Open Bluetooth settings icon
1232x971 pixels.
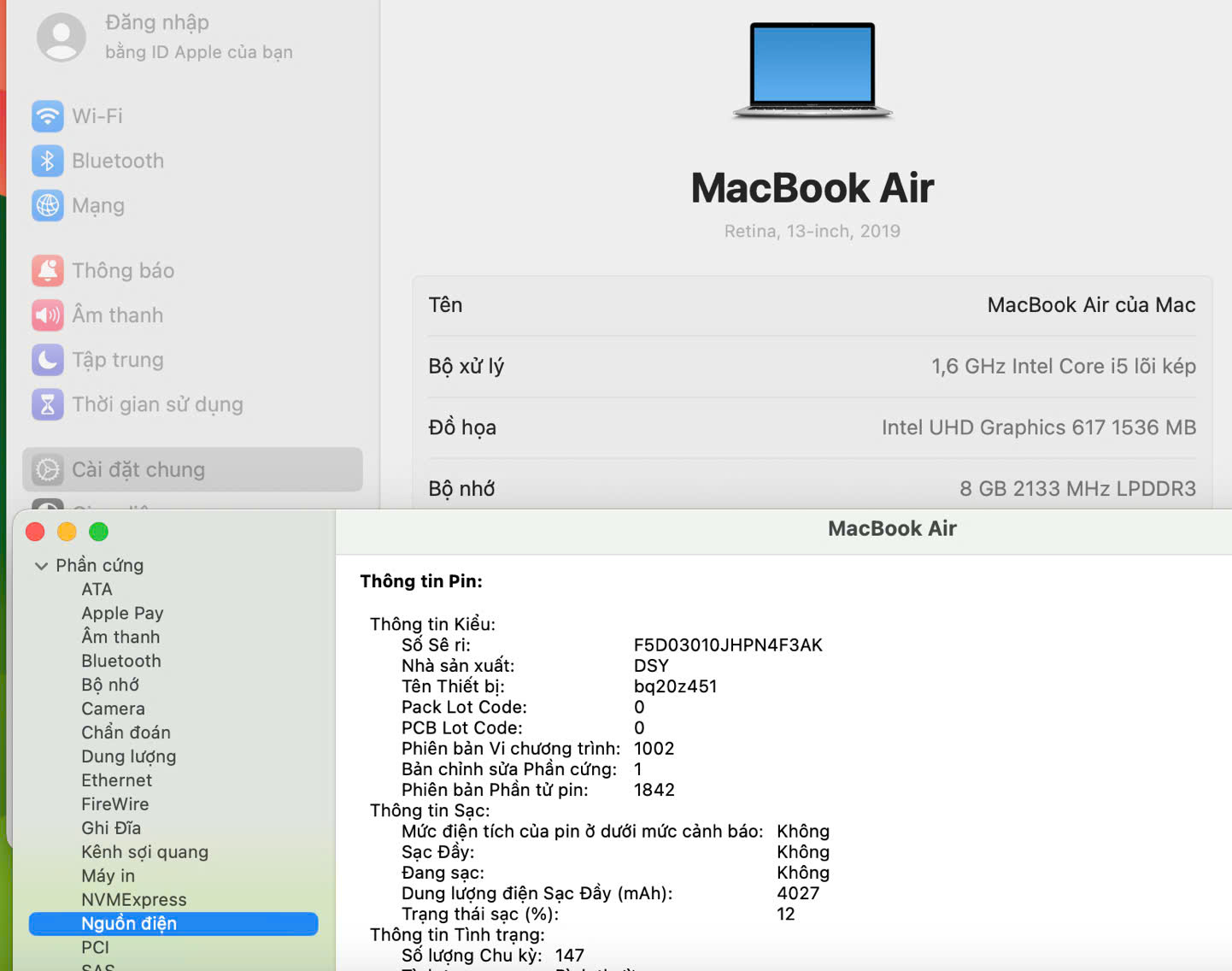(x=48, y=161)
